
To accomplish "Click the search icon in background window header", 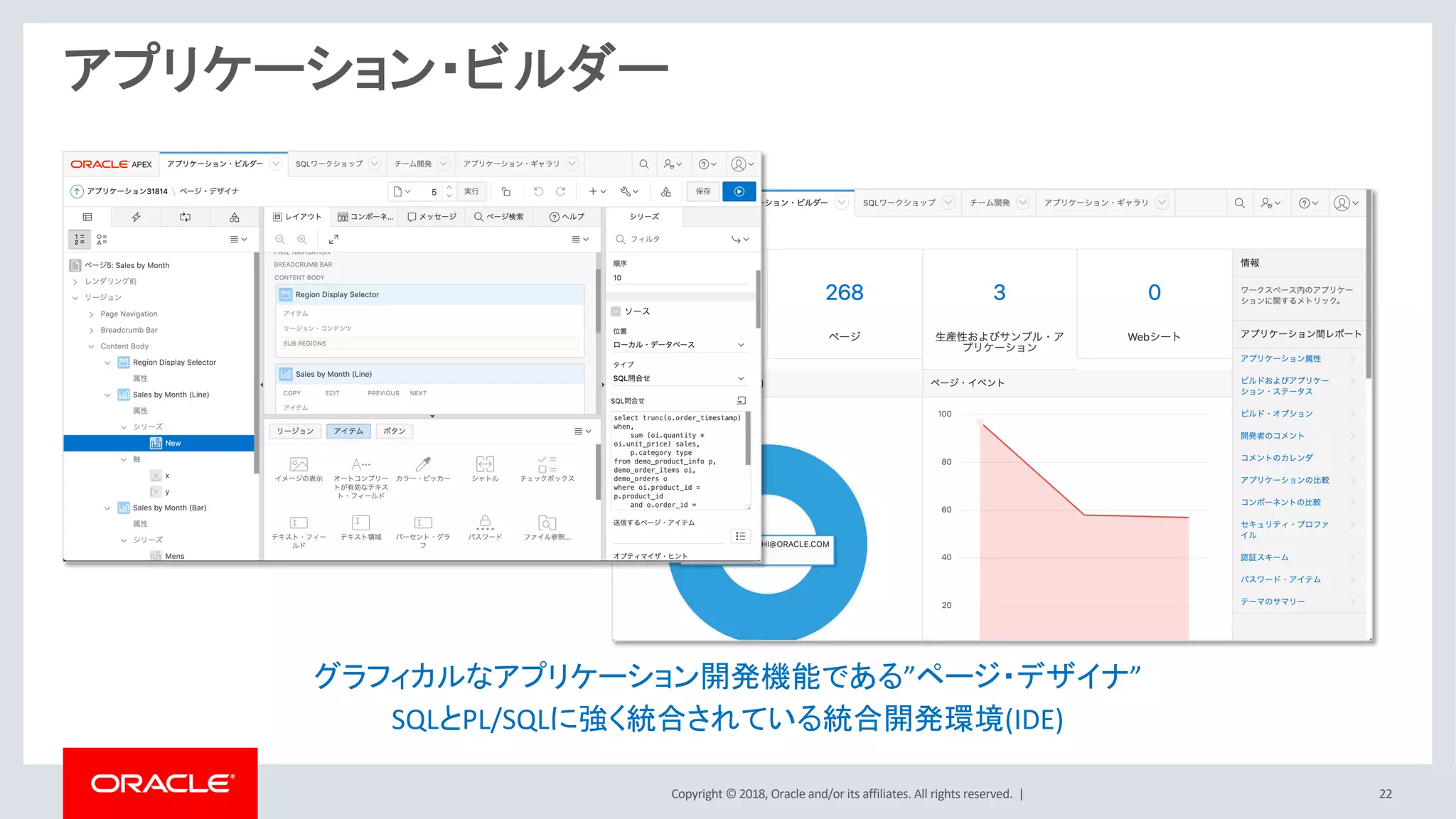I will (1239, 203).
